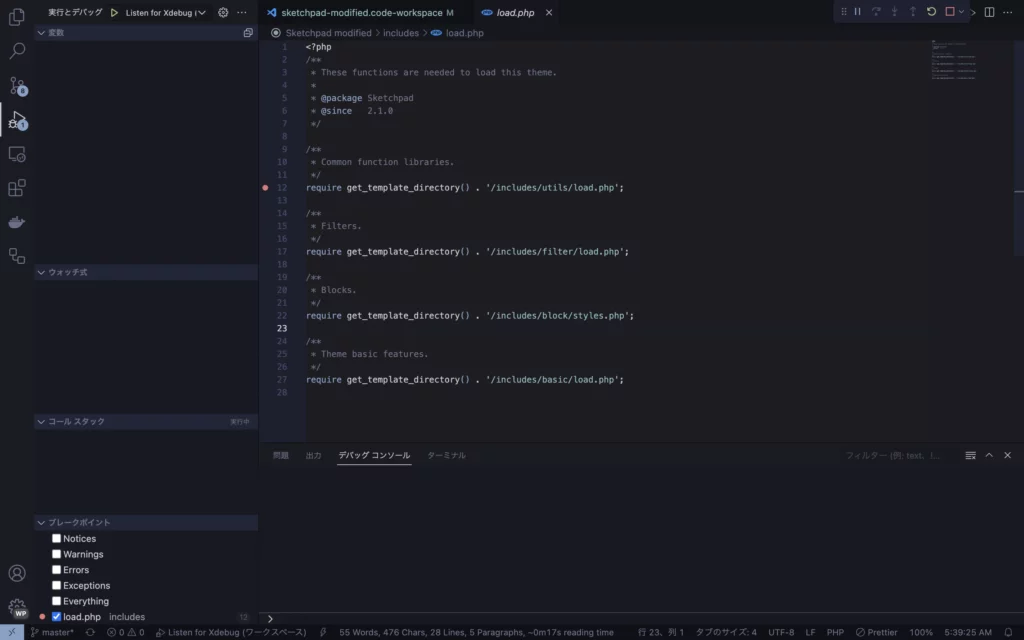
Task: Click Listen for Xdebug (ワークスペース) in status bar
Action: 231,632
